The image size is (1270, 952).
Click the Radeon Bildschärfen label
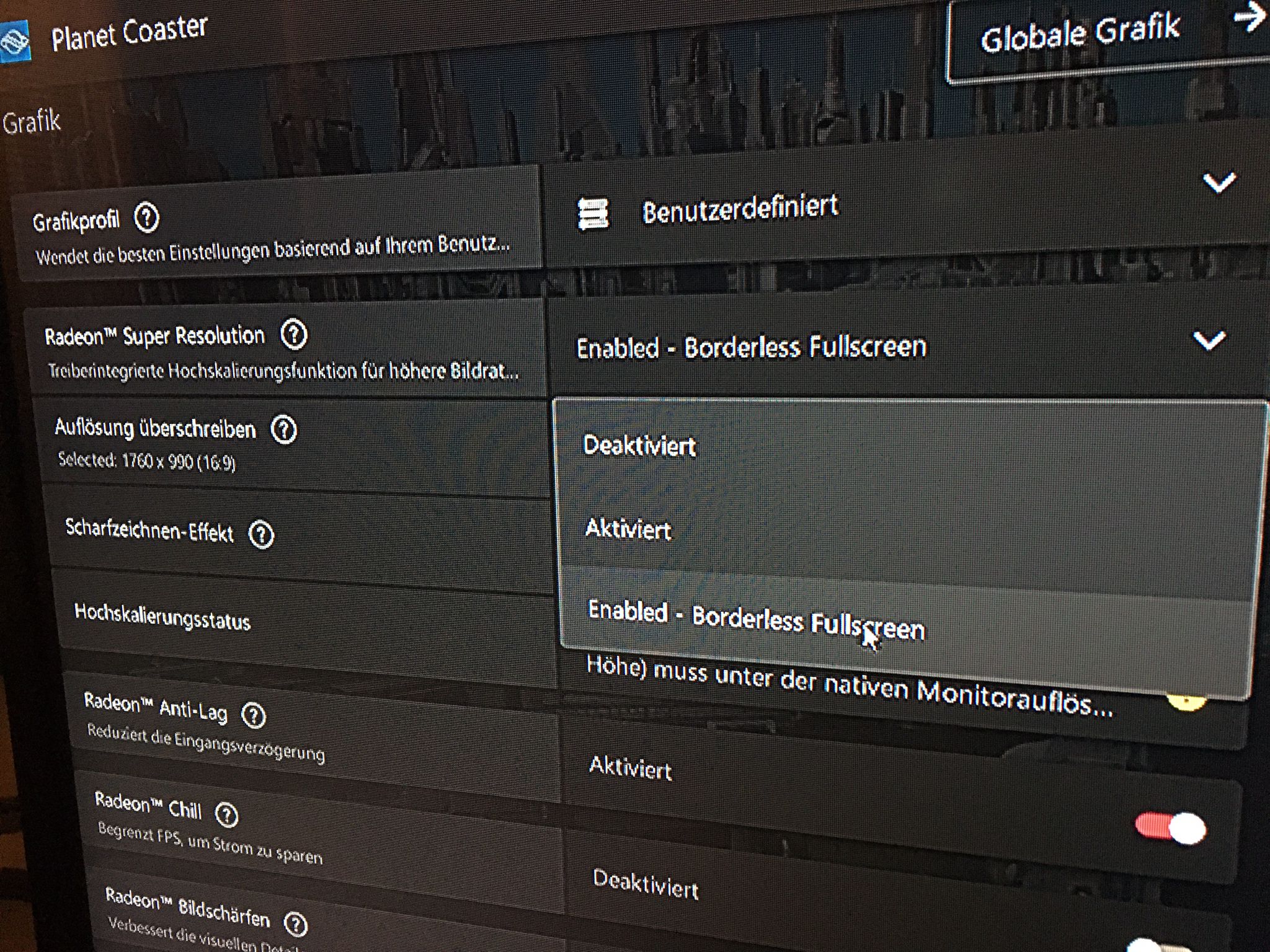[188, 907]
